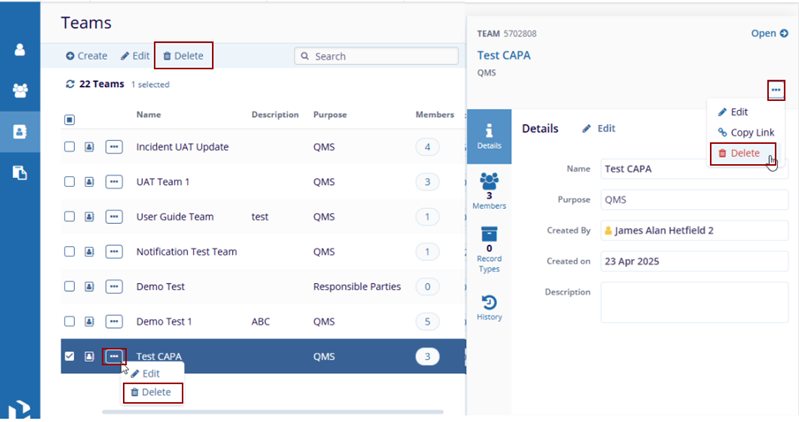Click the Create button in Teams toolbar
Viewport: 799px width, 422px height.
86,56
